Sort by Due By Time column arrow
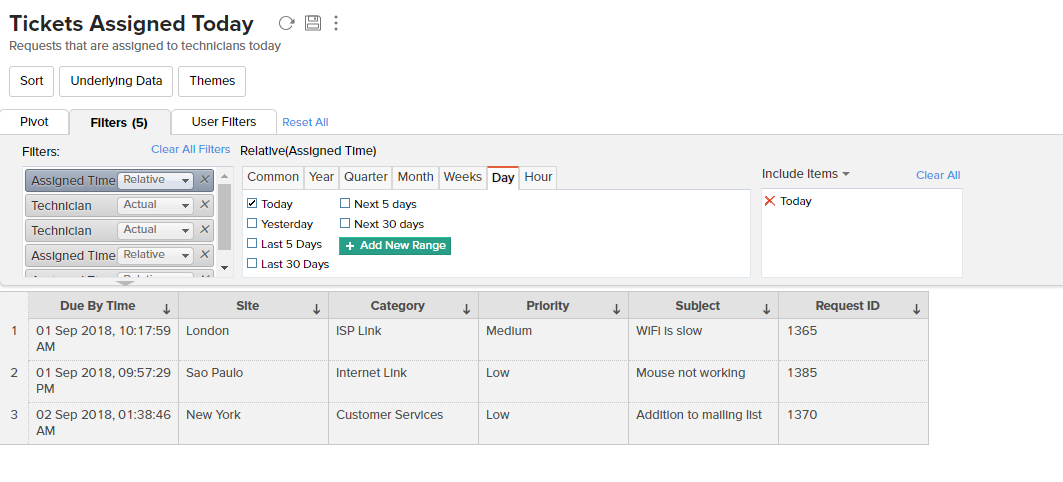 tap(167, 309)
